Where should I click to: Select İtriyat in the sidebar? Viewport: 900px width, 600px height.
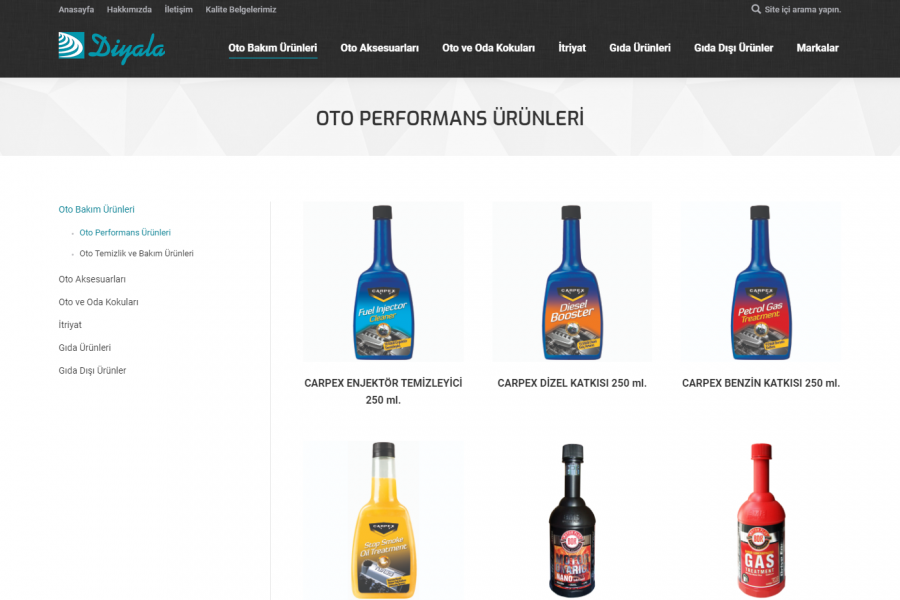coord(70,324)
